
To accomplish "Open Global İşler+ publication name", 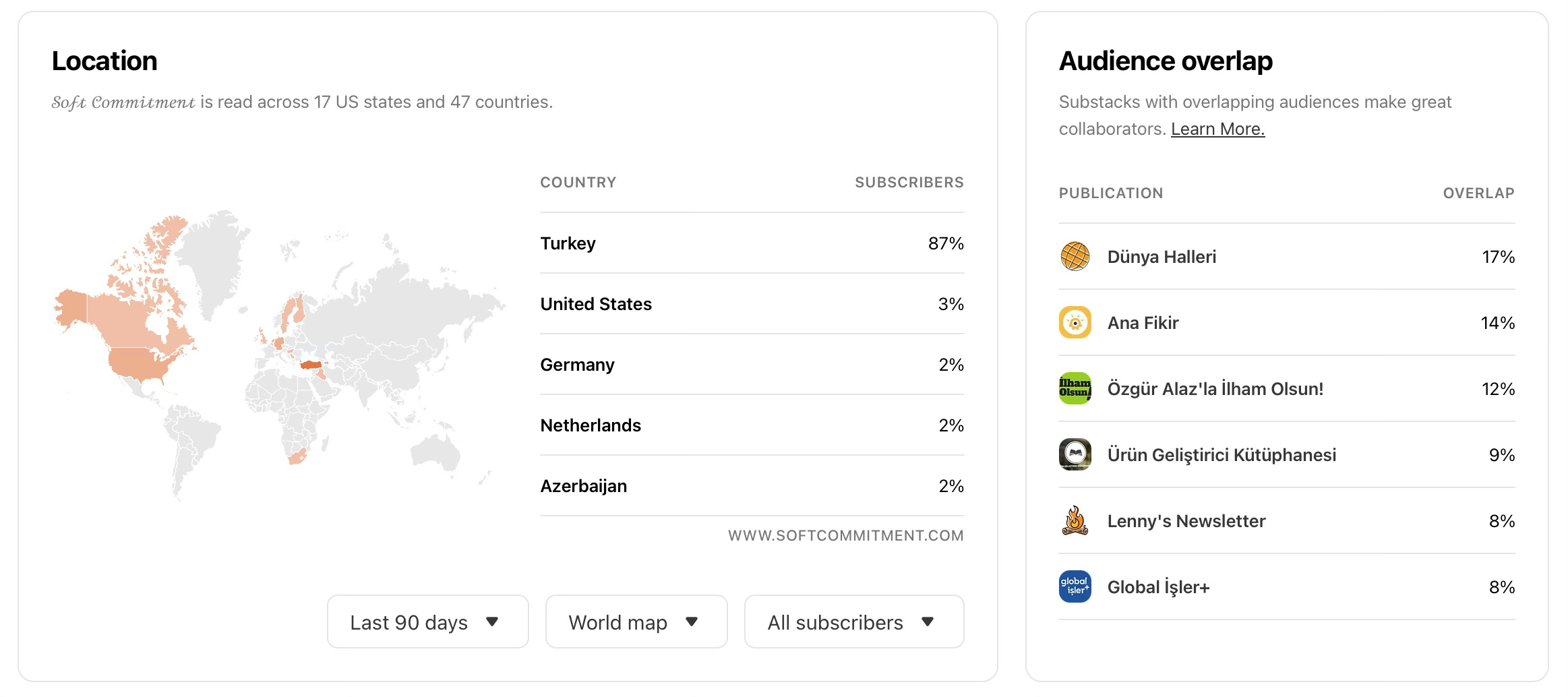I will 1158,587.
